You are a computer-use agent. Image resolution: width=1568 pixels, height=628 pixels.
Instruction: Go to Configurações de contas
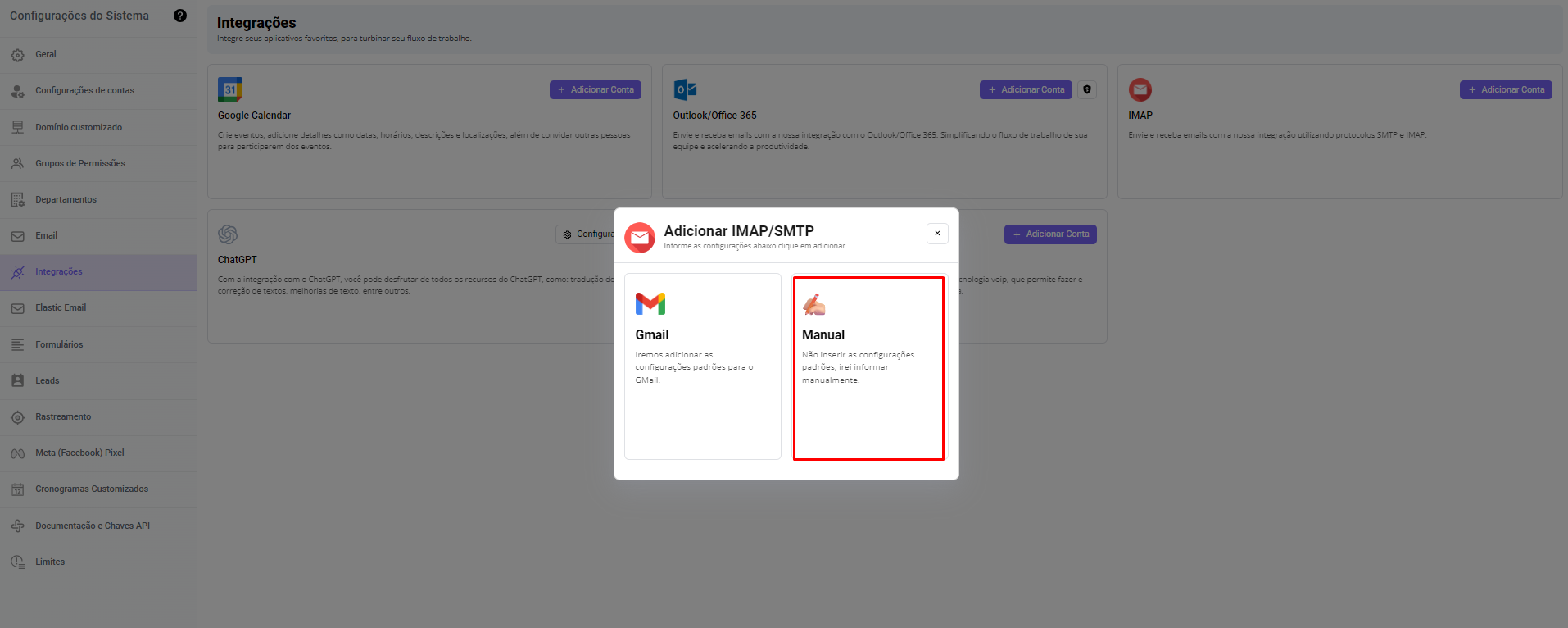click(x=84, y=91)
